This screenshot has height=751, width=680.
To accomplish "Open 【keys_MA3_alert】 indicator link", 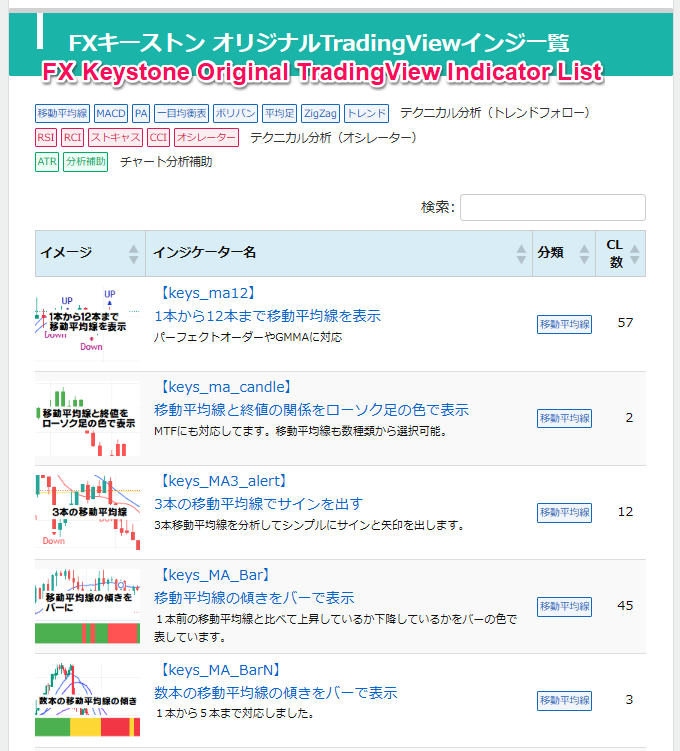I will pos(222,480).
